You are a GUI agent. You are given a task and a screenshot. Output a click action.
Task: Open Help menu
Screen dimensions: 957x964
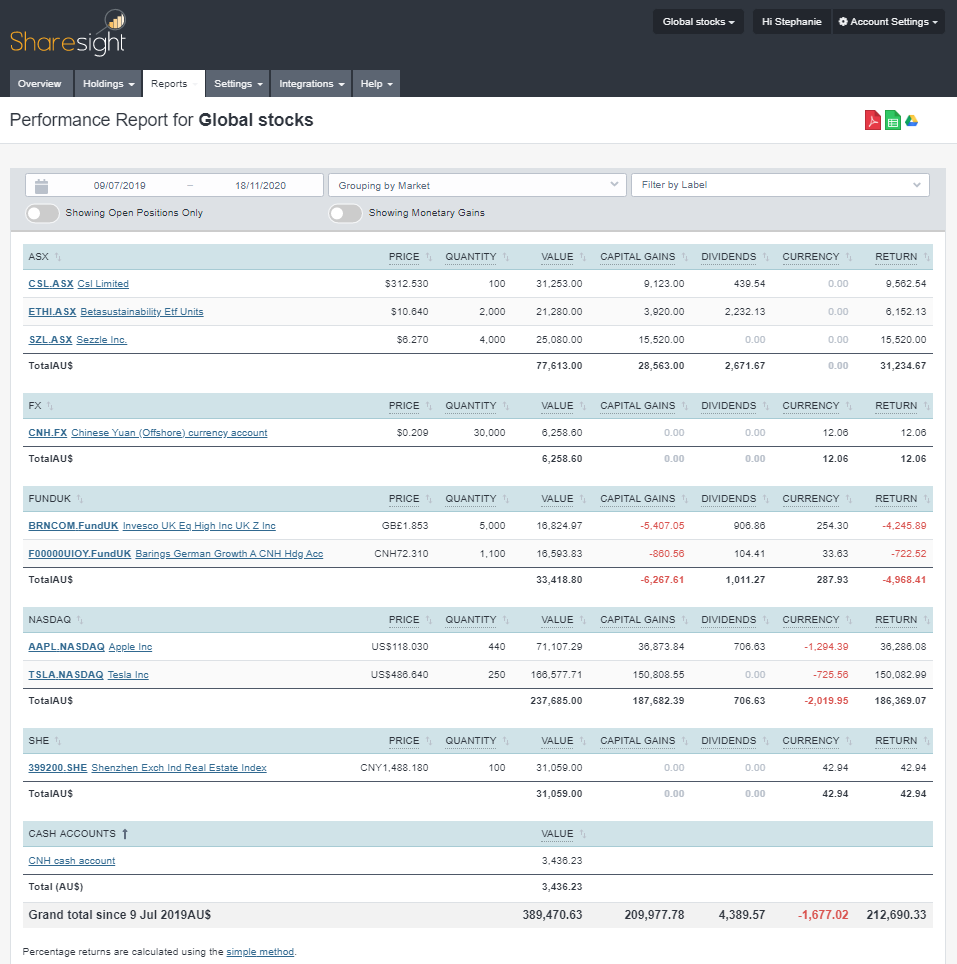376,84
